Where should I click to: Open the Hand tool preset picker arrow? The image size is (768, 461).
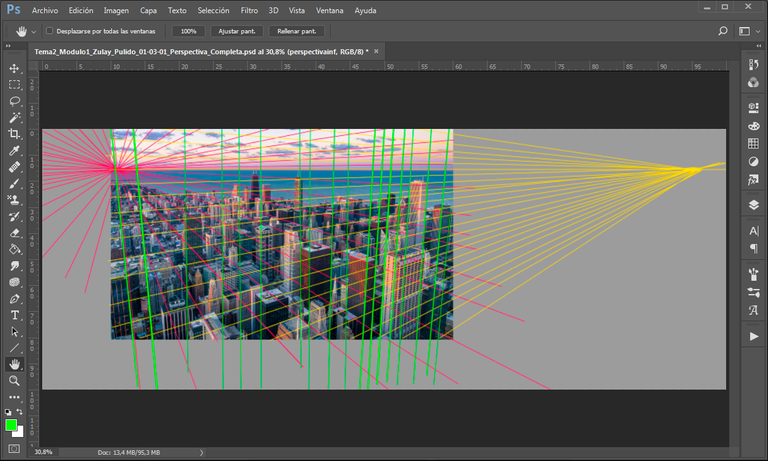coord(33,31)
